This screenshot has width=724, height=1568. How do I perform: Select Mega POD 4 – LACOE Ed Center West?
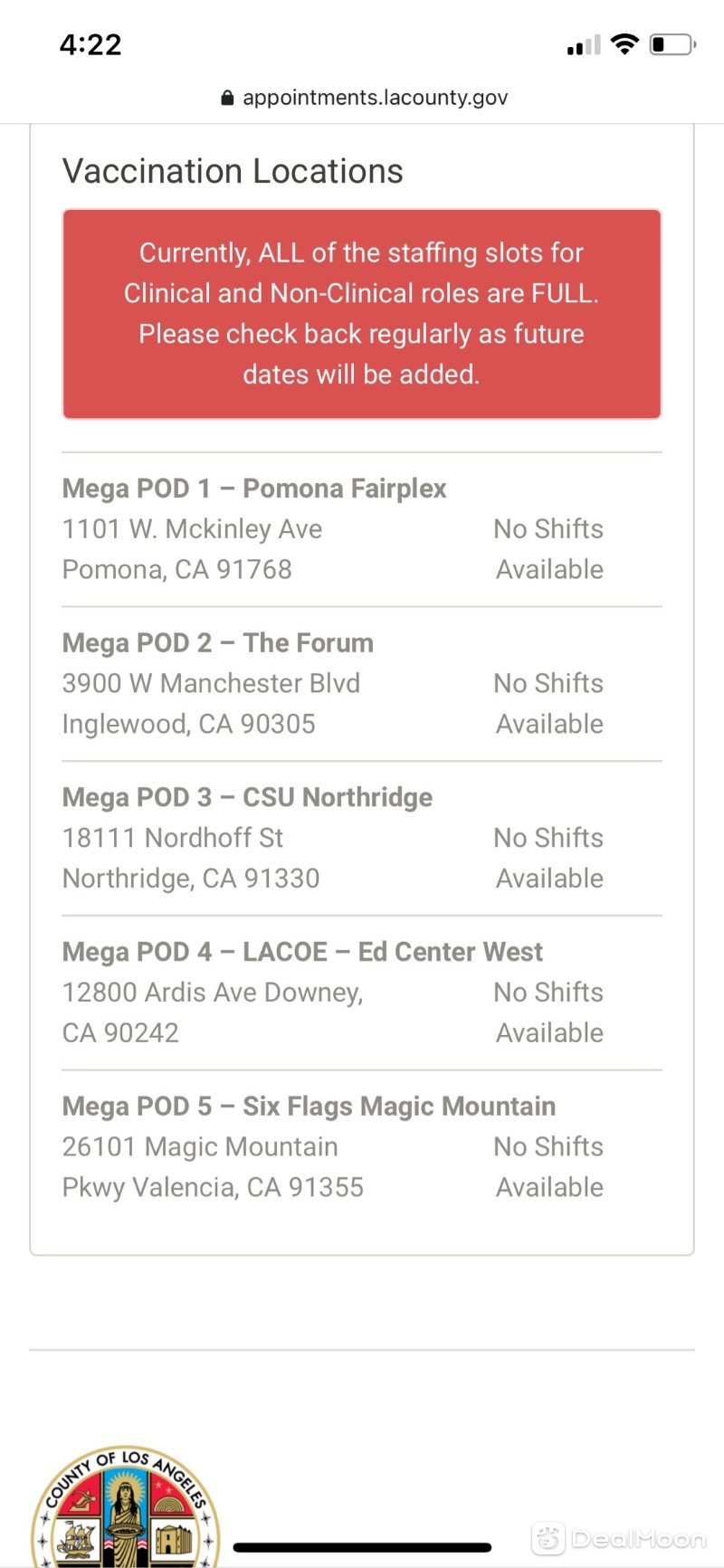362,993
